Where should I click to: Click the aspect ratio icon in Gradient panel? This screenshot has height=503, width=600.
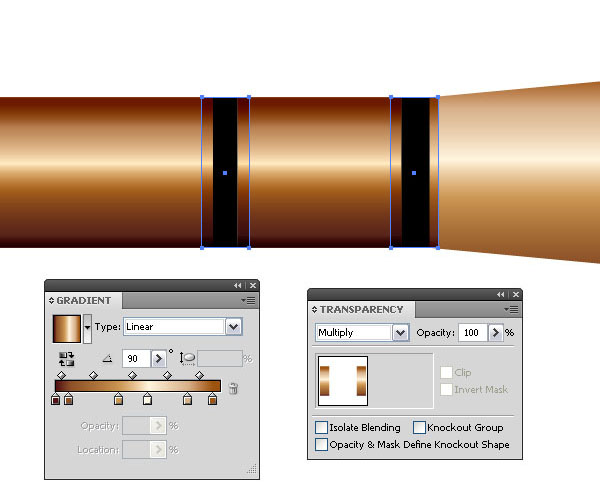tap(188, 359)
